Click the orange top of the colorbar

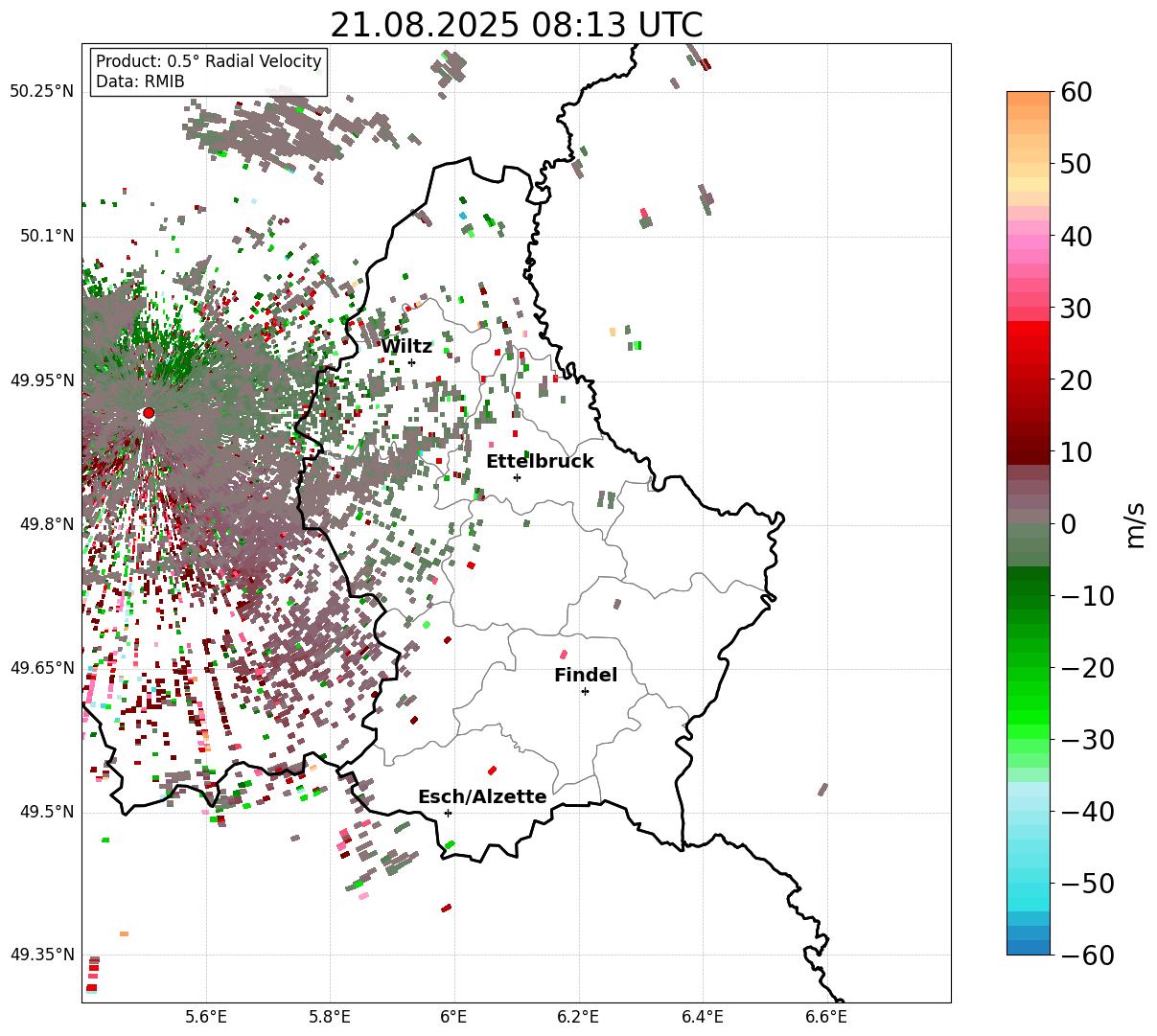(x=1029, y=99)
